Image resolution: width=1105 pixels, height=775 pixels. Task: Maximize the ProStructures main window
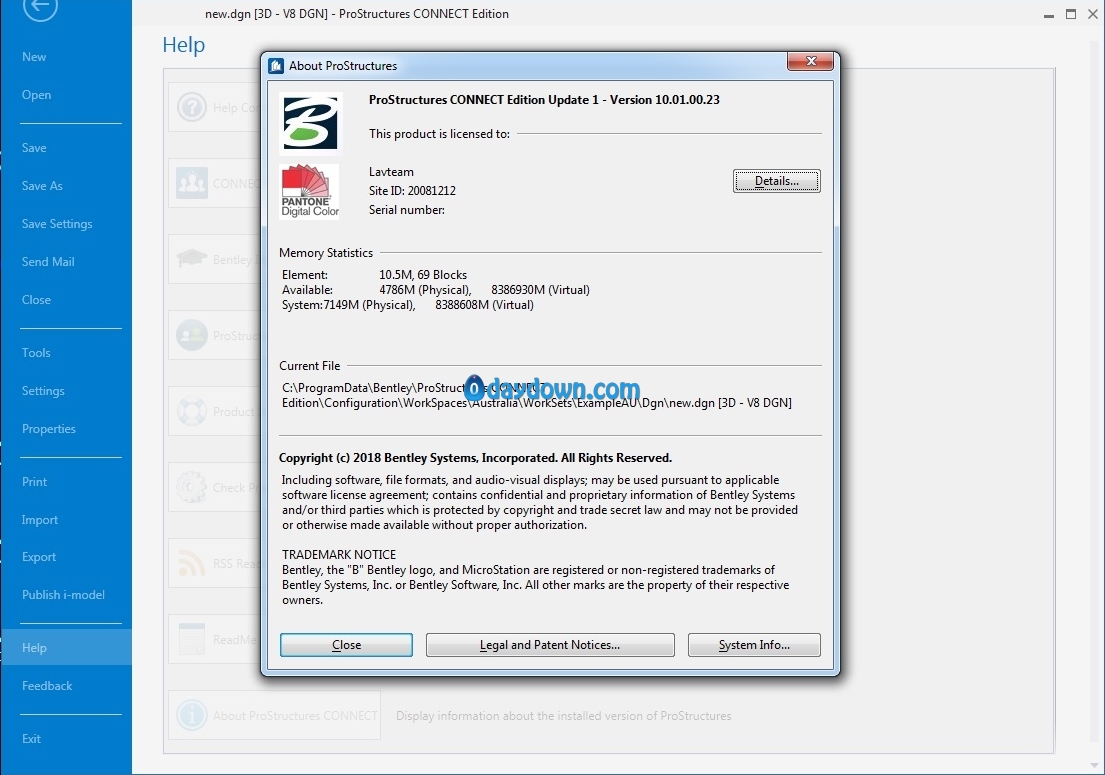point(1070,14)
